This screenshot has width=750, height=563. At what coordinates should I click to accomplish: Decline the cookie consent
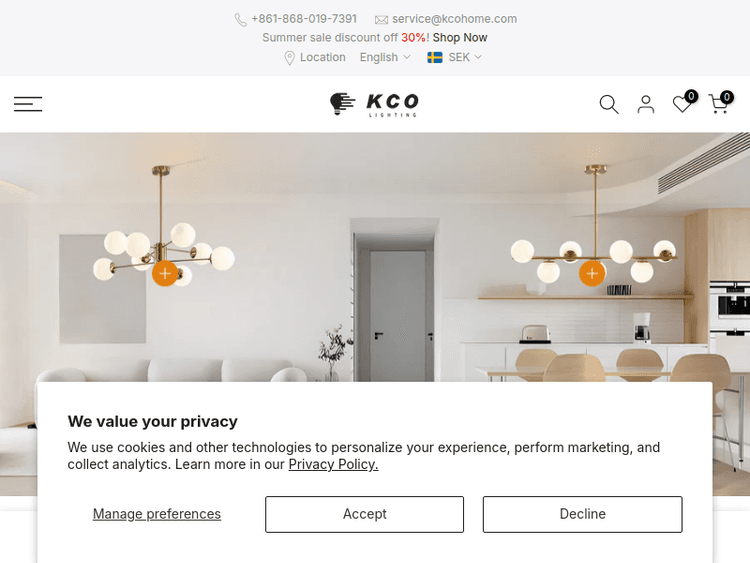(583, 514)
